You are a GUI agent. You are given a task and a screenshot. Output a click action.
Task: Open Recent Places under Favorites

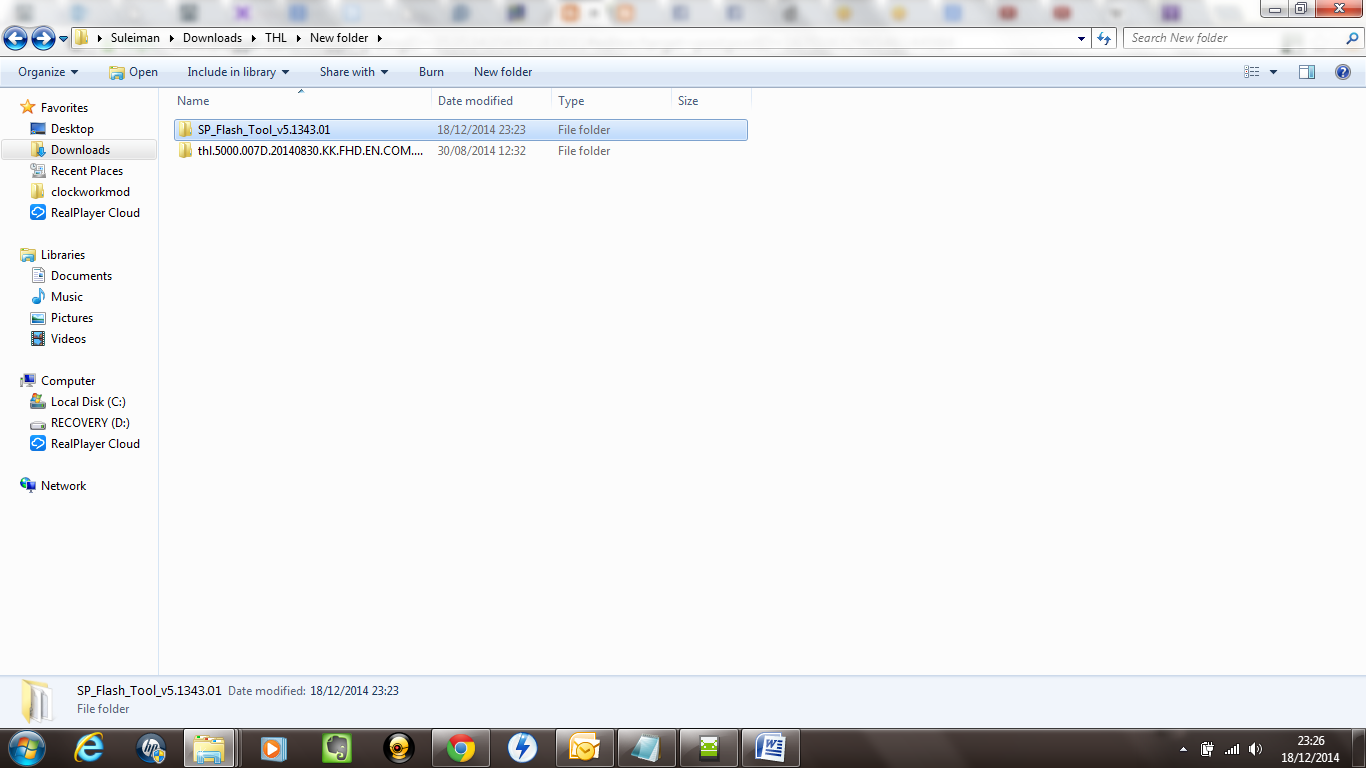click(x=87, y=171)
